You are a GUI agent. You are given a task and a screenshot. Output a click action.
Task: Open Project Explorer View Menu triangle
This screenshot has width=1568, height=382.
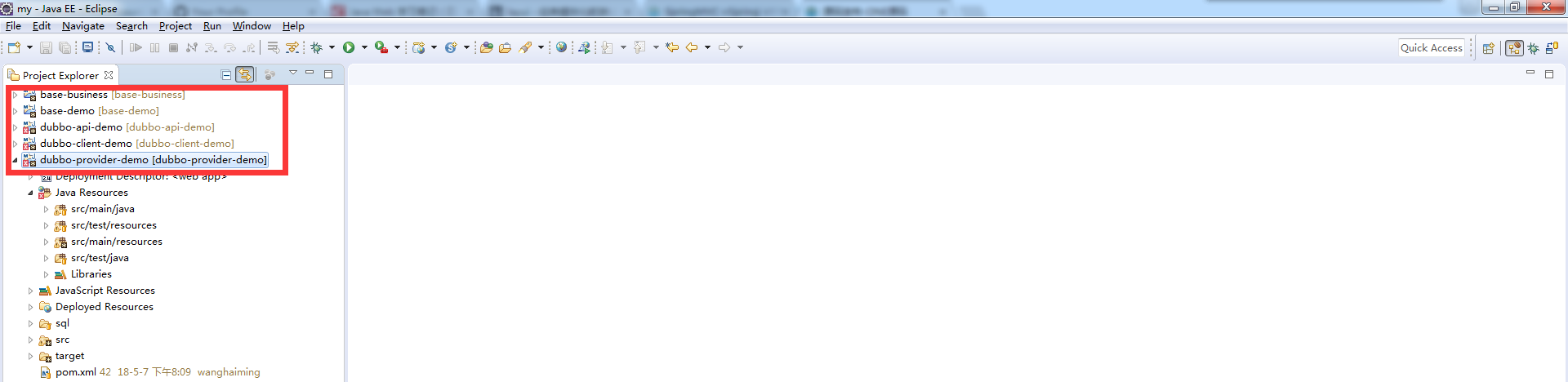(x=293, y=73)
